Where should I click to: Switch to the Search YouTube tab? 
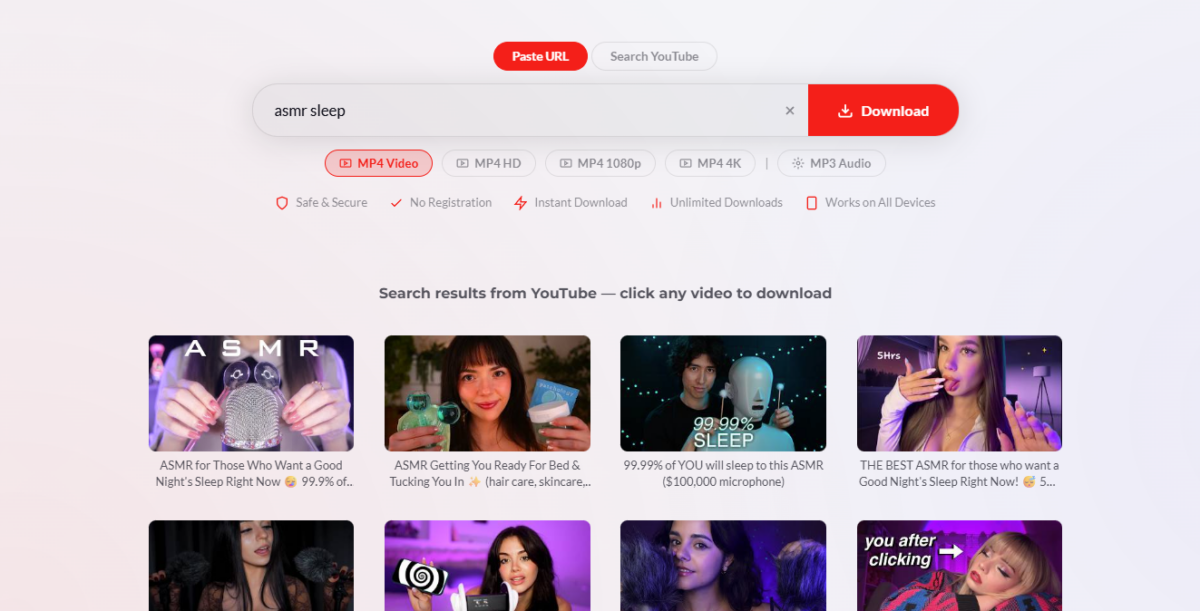654,56
